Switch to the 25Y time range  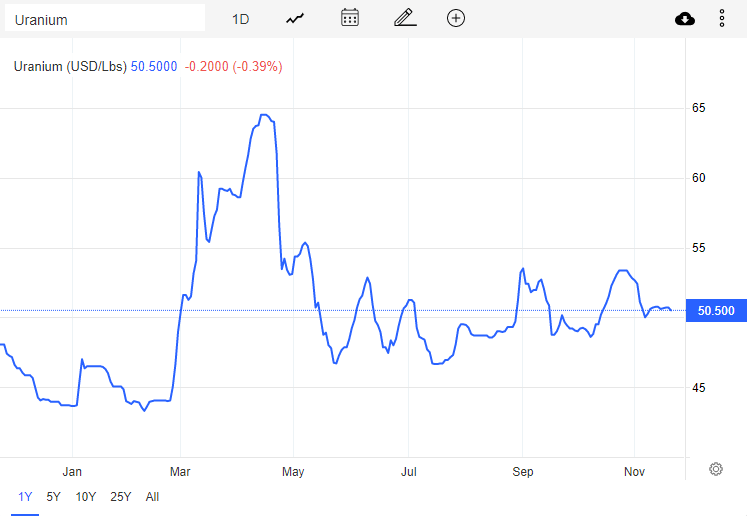[x=121, y=497]
